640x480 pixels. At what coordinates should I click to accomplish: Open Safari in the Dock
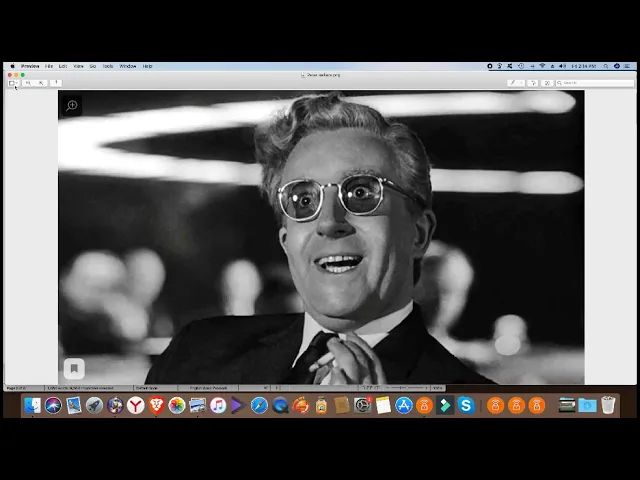point(259,405)
